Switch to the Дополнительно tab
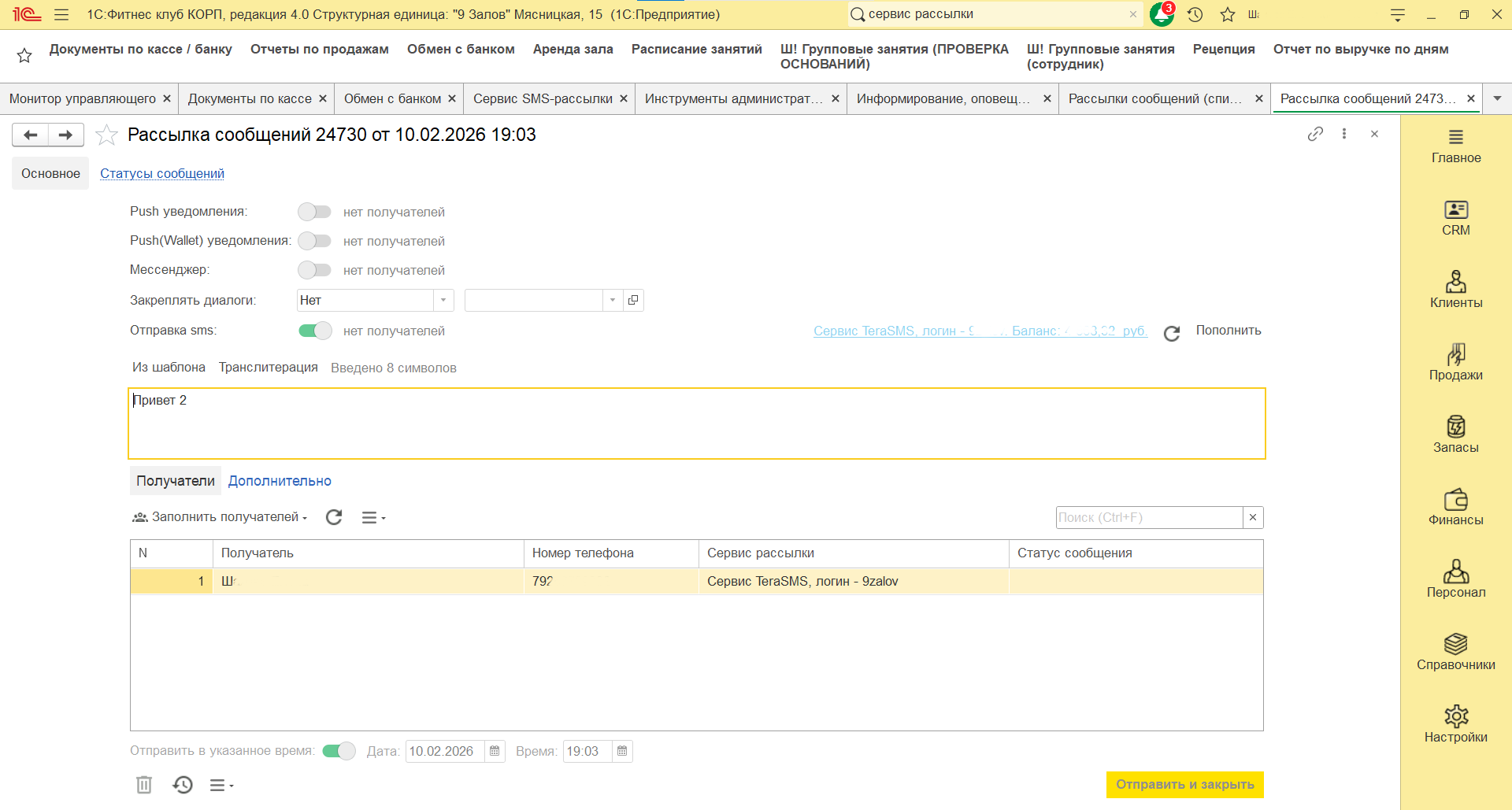1512x810 pixels. click(280, 481)
